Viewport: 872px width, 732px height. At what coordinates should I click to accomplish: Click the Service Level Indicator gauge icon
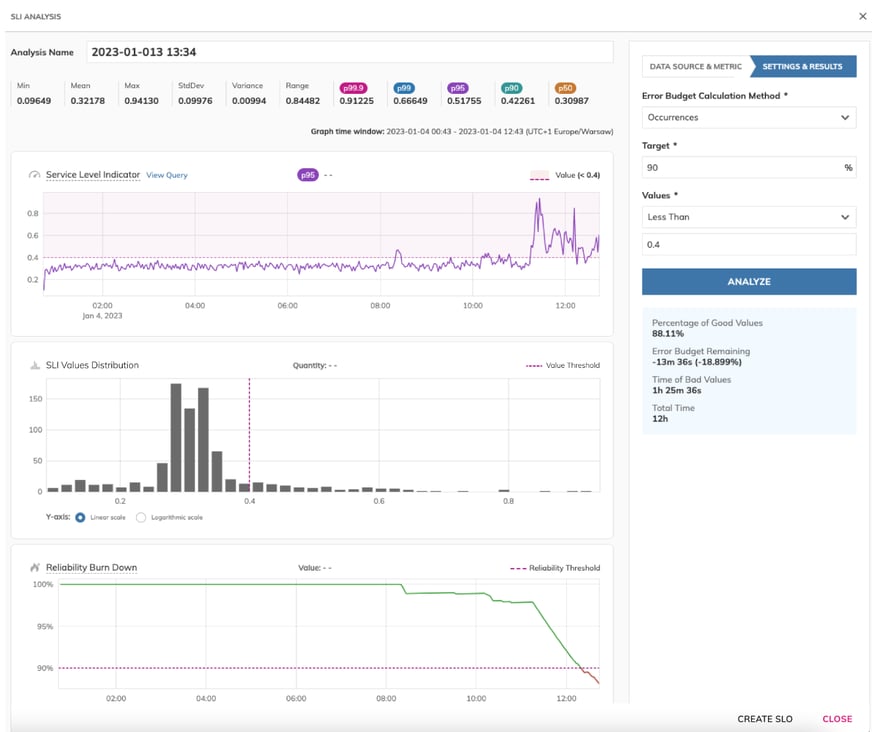coord(34,175)
